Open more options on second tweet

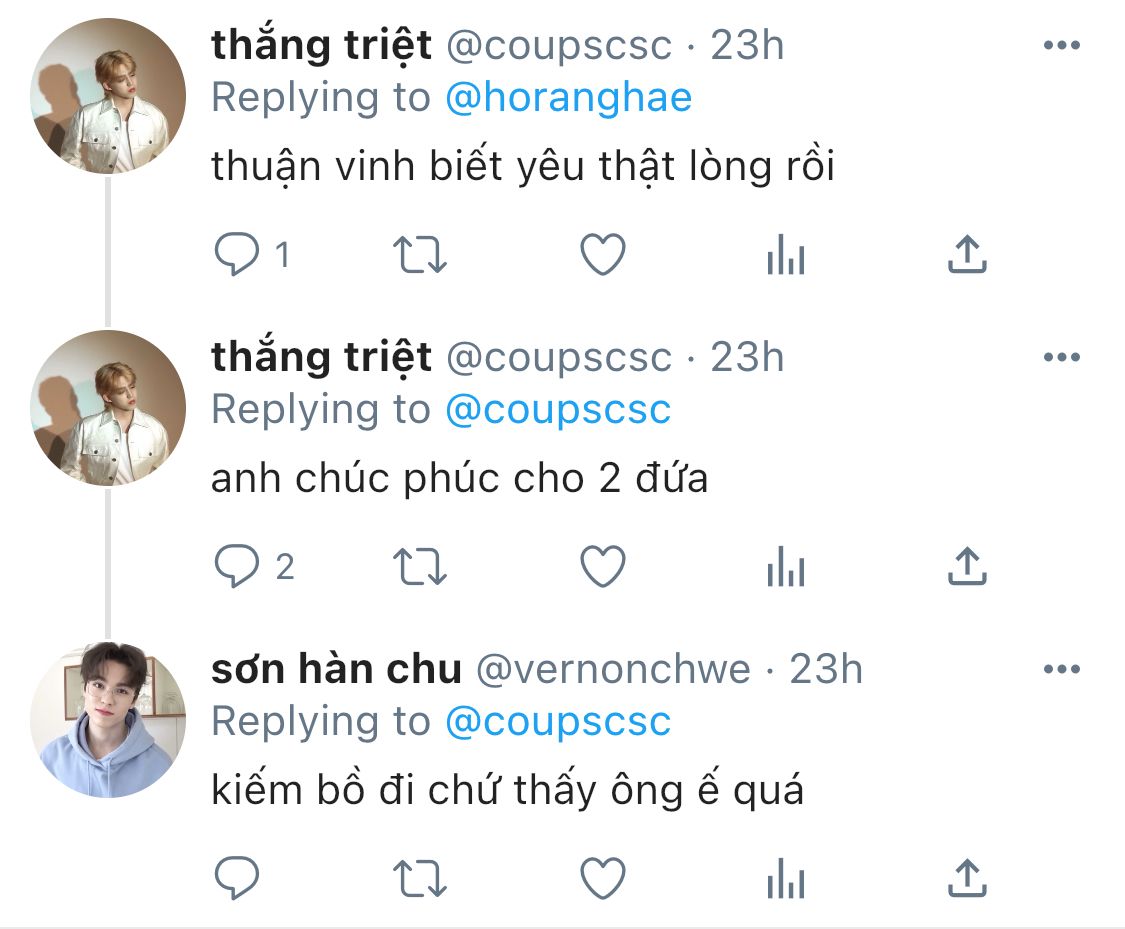1062,357
